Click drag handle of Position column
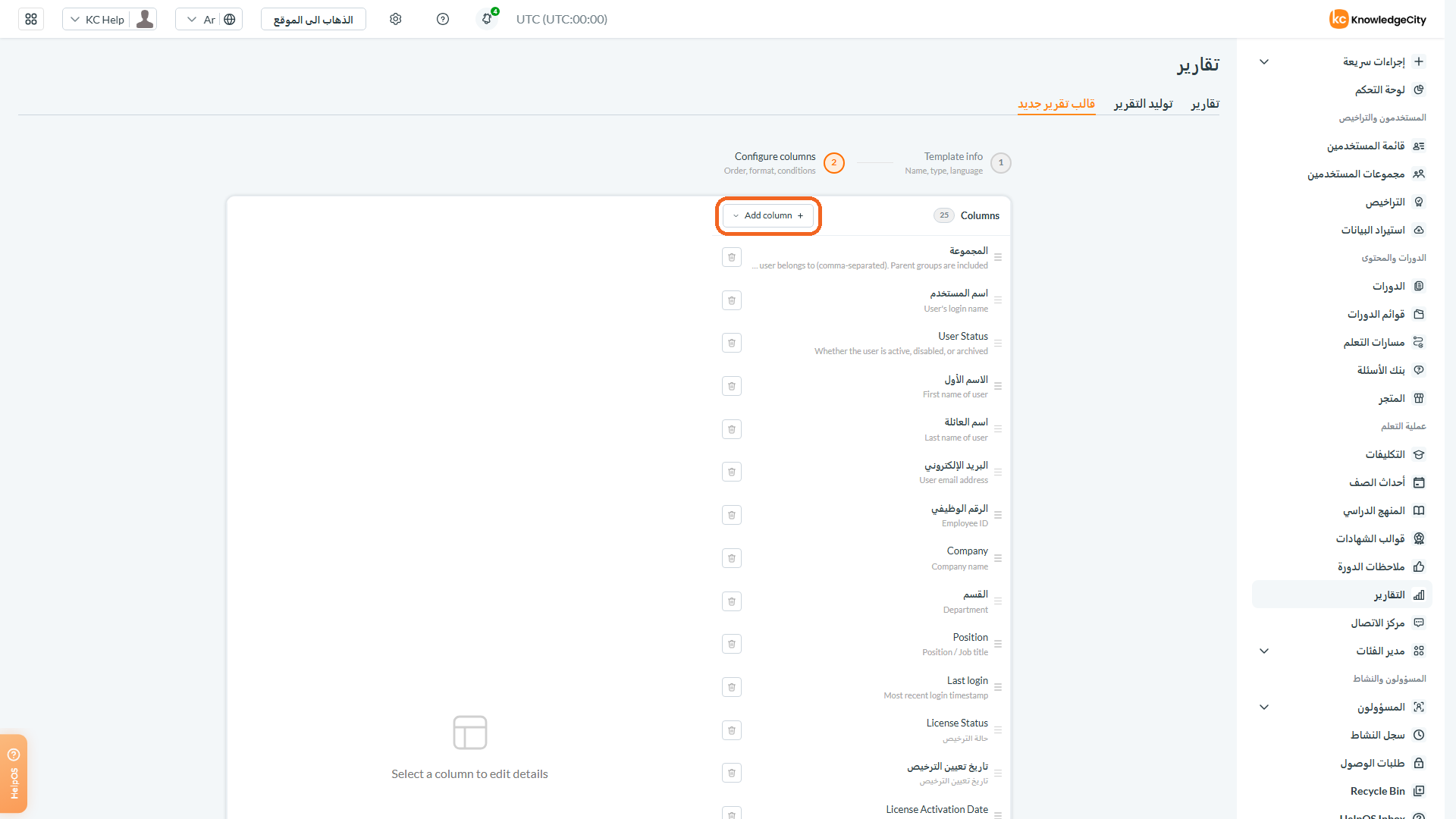Viewport: 1456px width, 819px height. 998,645
